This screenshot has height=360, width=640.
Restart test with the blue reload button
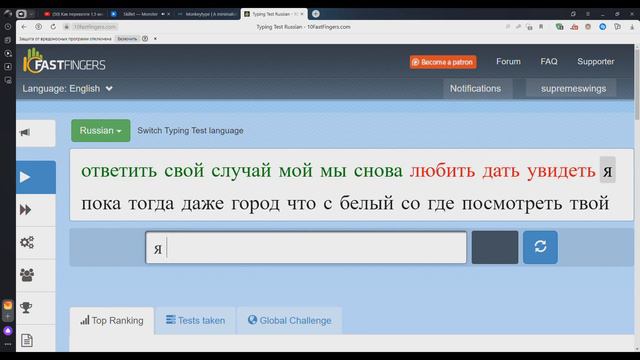(x=540, y=247)
